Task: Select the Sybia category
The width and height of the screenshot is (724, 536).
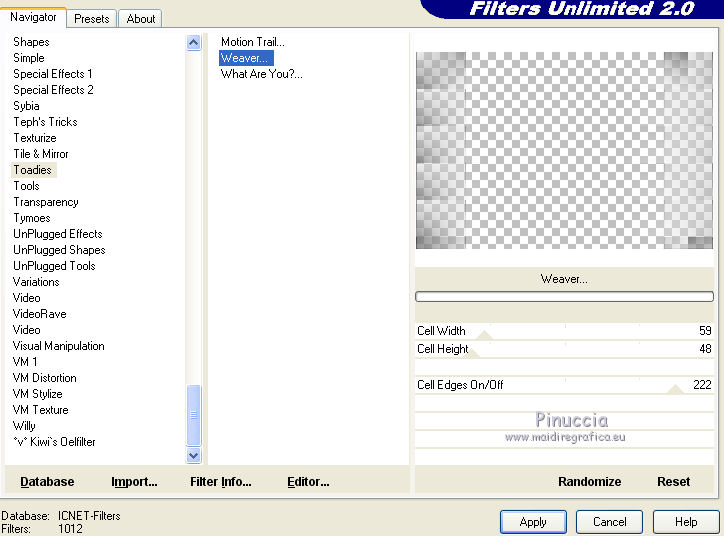Action: (x=26, y=106)
